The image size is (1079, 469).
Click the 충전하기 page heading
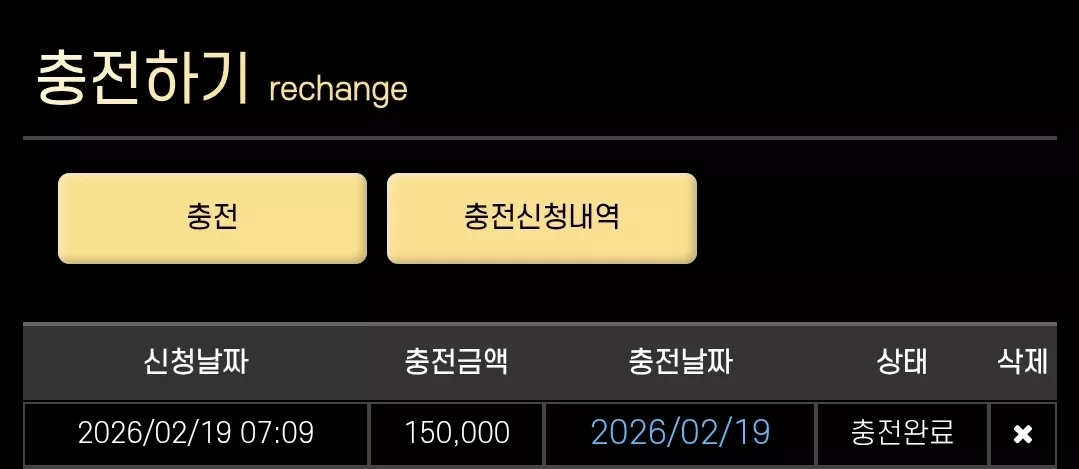[x=142, y=77]
